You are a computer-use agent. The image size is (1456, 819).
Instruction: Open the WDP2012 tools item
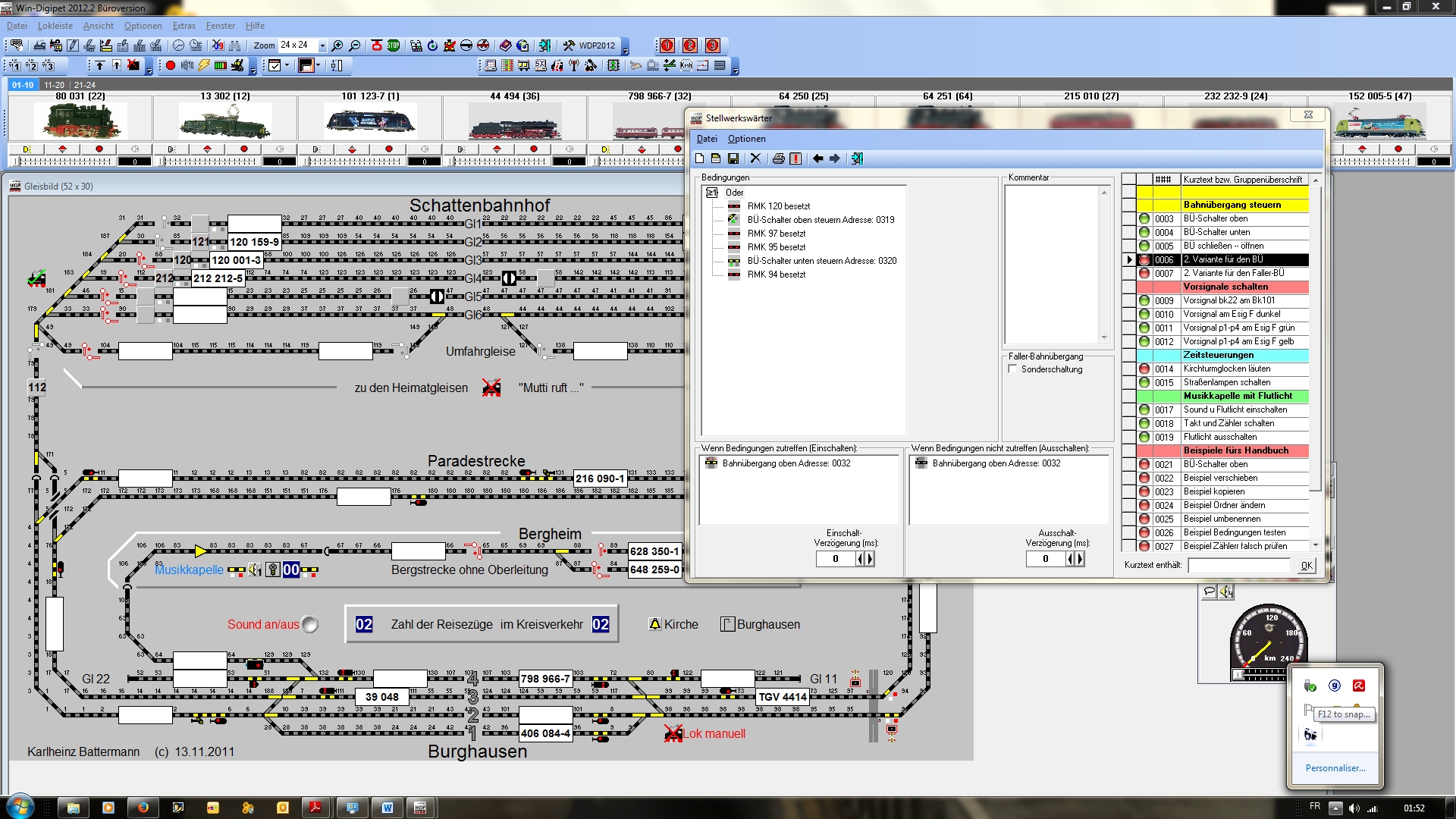pyautogui.click(x=589, y=45)
